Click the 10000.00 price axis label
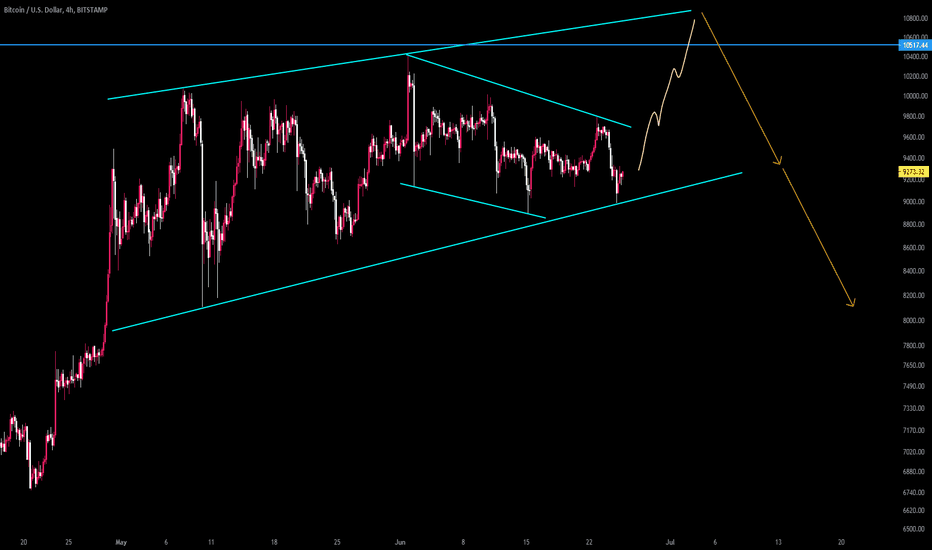932x550 pixels. 915,96
